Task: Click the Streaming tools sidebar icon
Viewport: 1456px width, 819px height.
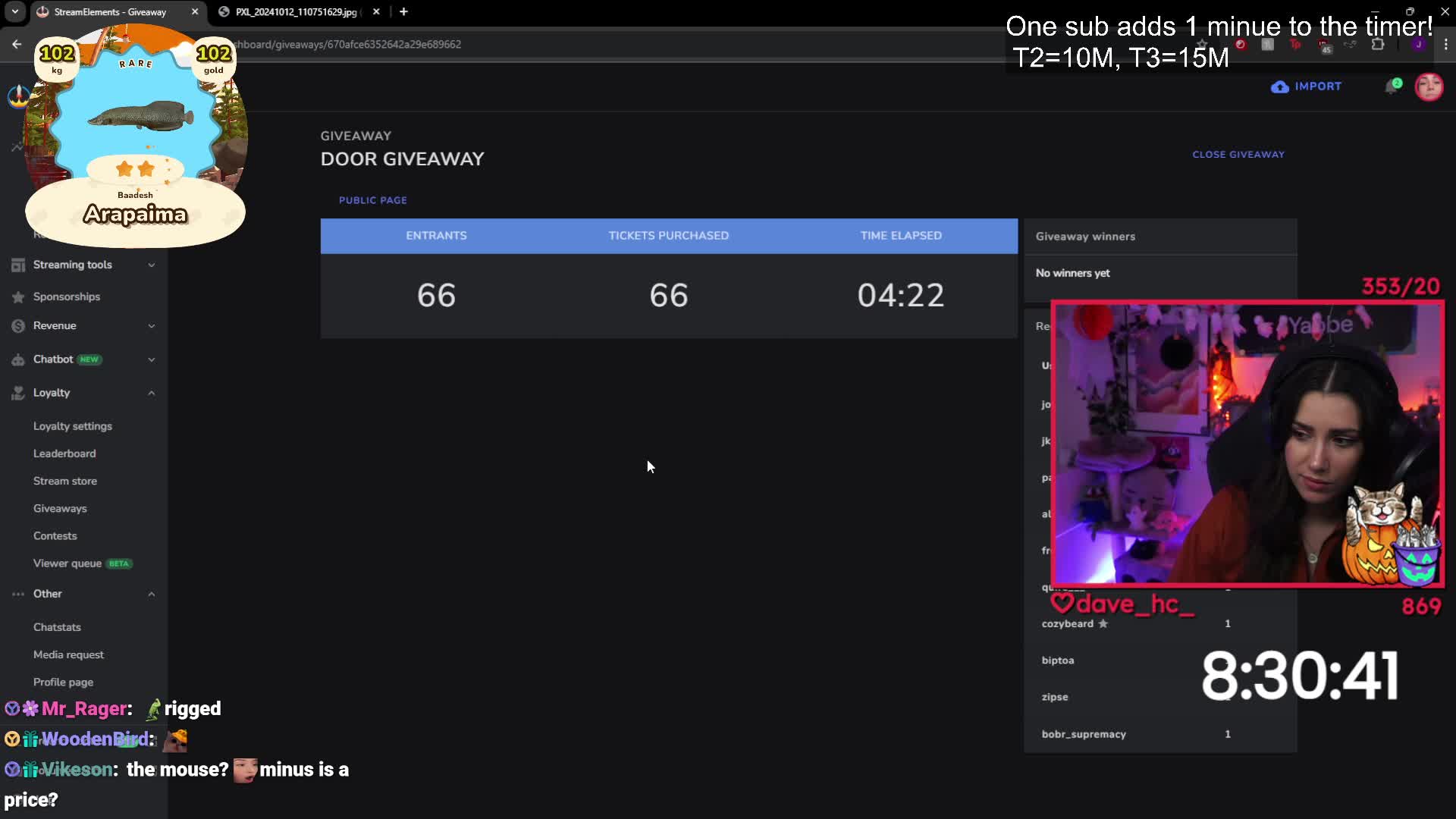Action: (18, 265)
